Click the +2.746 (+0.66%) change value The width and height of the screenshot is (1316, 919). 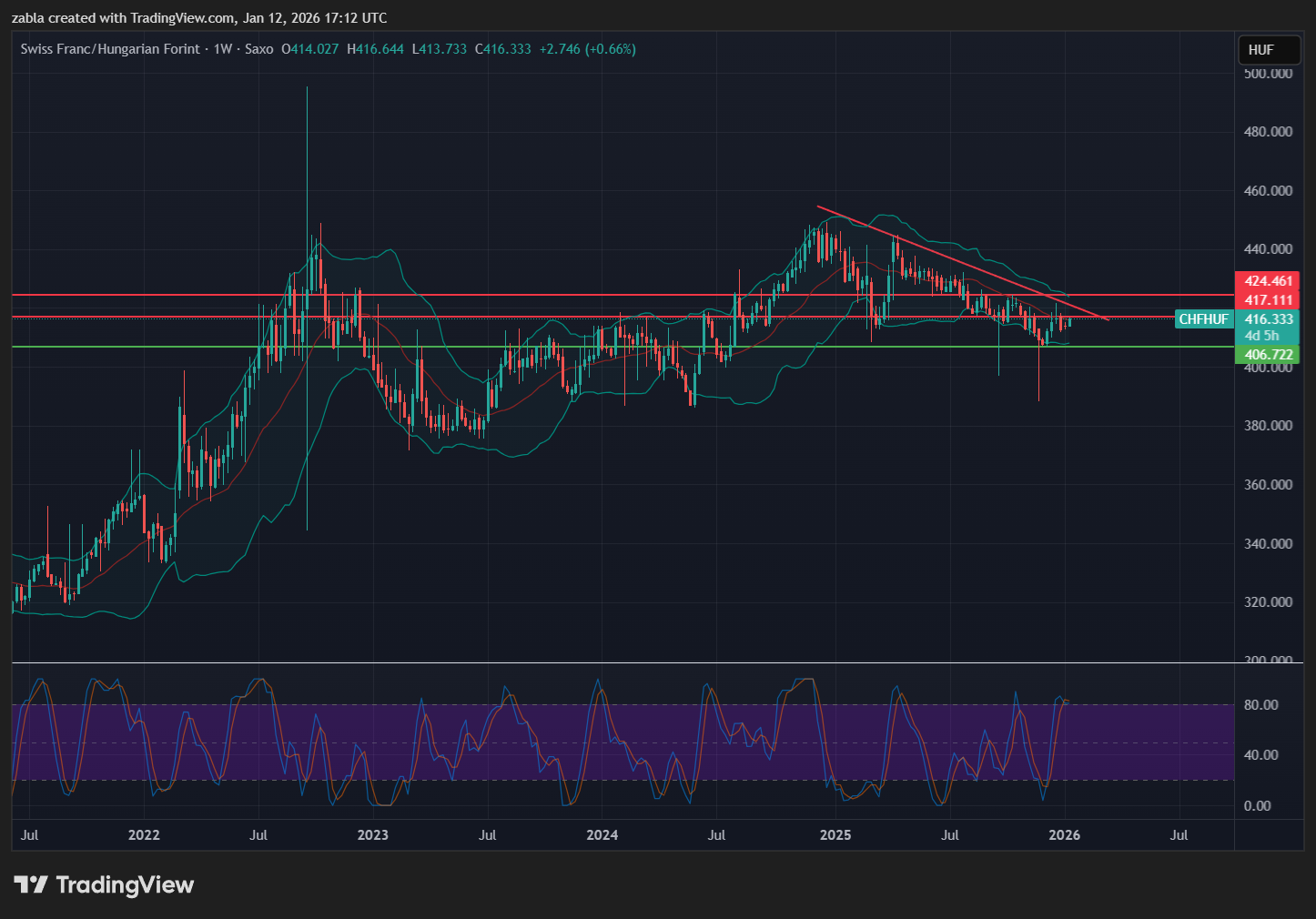tap(587, 49)
